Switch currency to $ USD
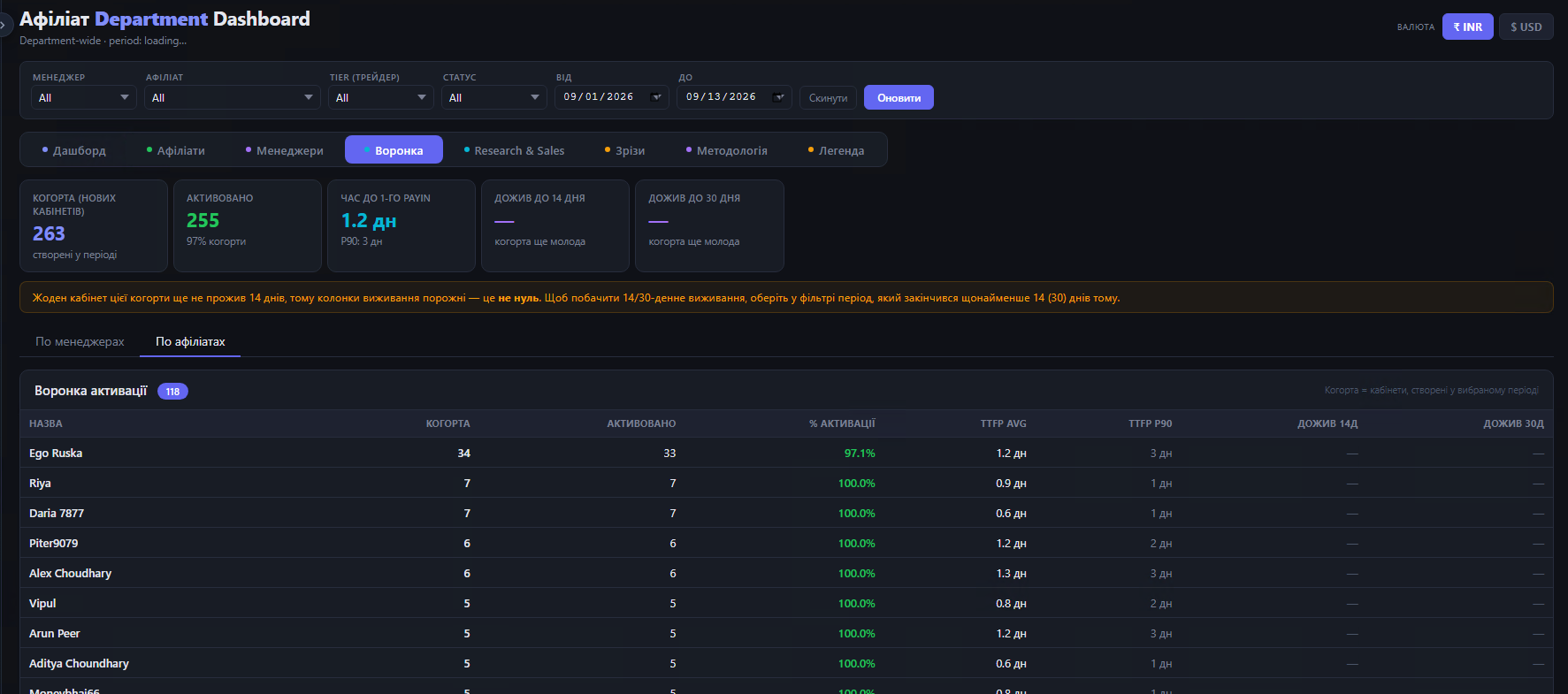Viewport: 1568px width, 694px height. coord(1526,27)
